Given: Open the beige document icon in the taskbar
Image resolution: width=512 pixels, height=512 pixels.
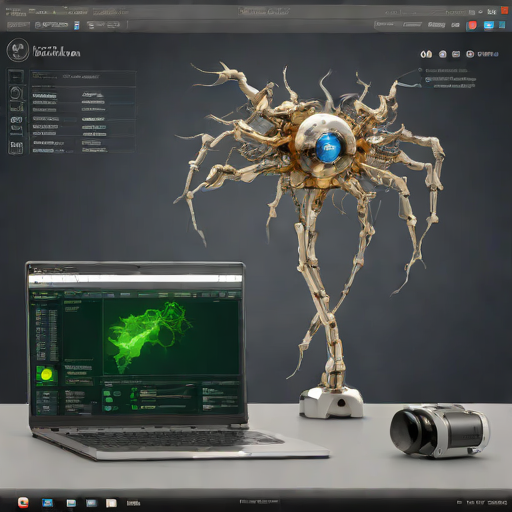Looking at the screenshot, I should pos(111,503).
